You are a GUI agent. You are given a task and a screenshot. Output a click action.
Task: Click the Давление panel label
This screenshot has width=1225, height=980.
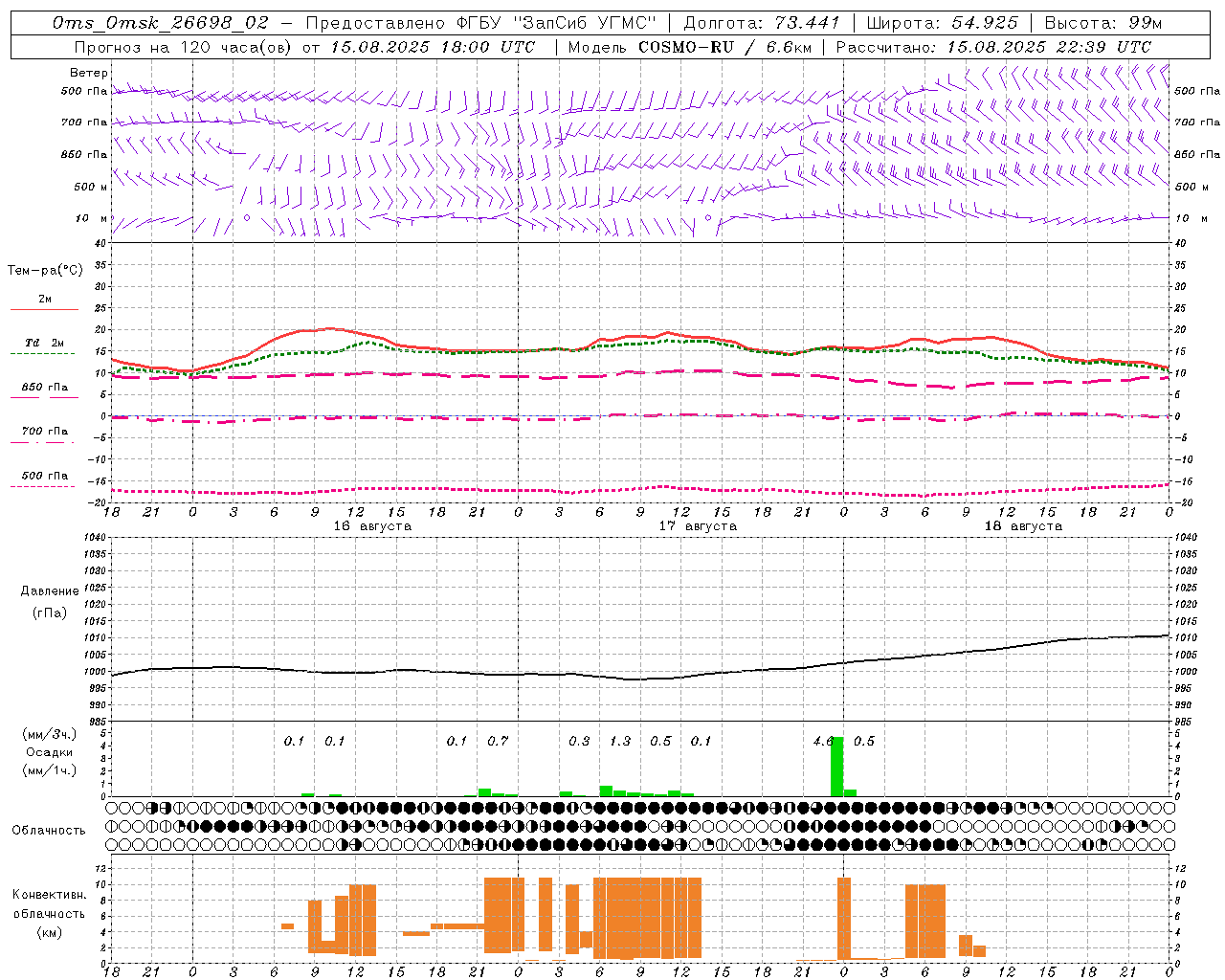tap(50, 591)
